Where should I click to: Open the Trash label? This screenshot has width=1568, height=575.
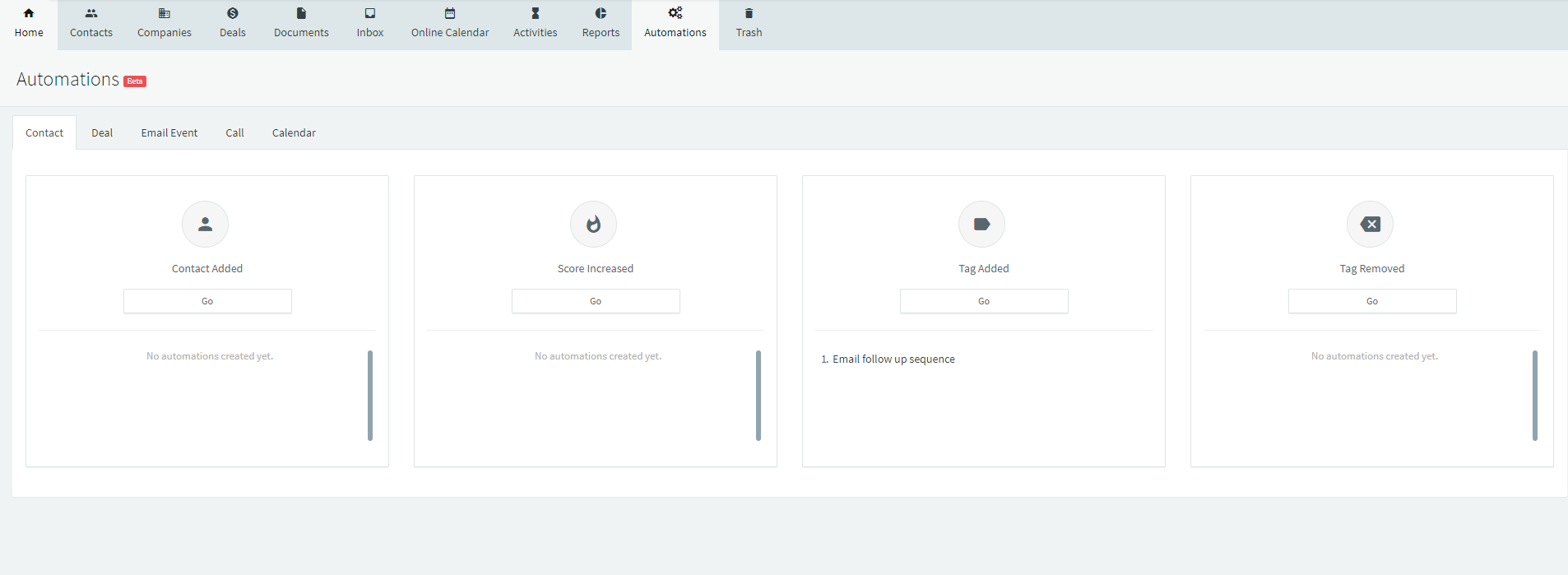click(x=749, y=33)
